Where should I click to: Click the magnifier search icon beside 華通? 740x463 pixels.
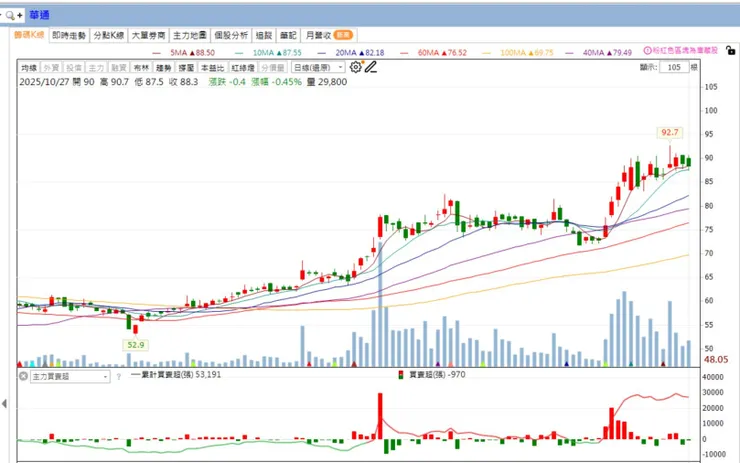click(10, 15)
